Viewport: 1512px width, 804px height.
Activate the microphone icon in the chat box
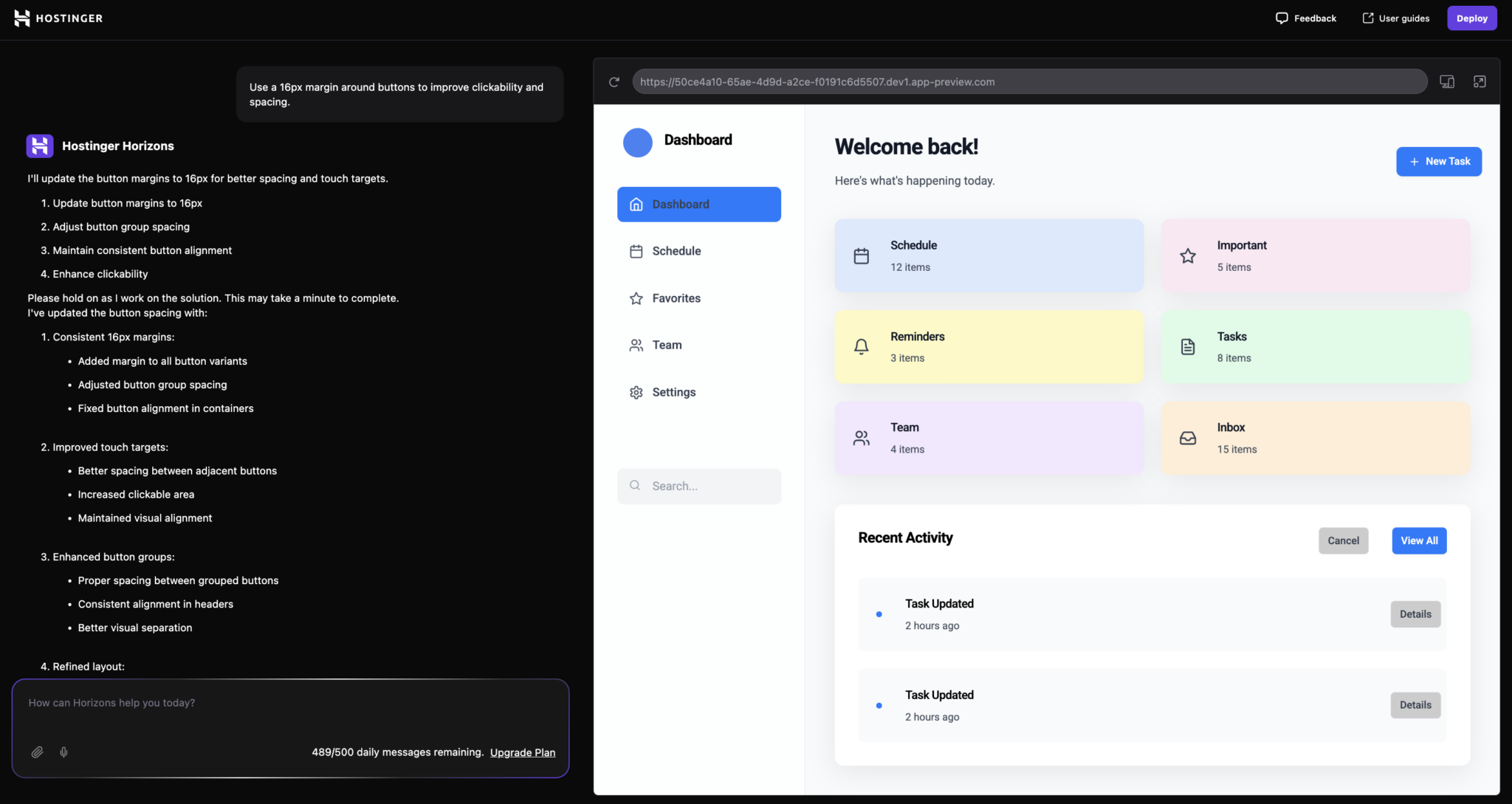click(x=63, y=752)
